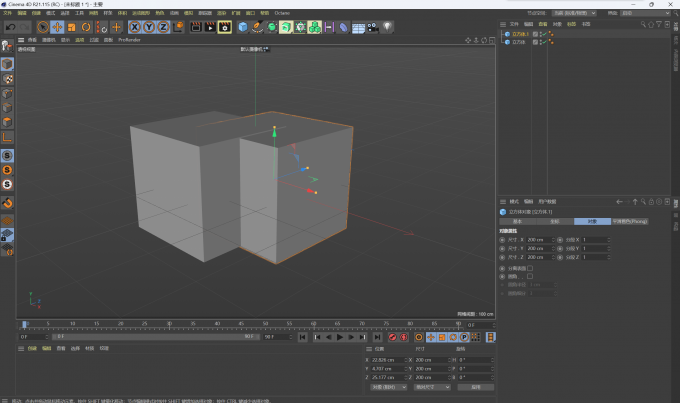Add a Floor environment object
Image resolution: width=680 pixels, height=403 pixels.
click(358, 28)
